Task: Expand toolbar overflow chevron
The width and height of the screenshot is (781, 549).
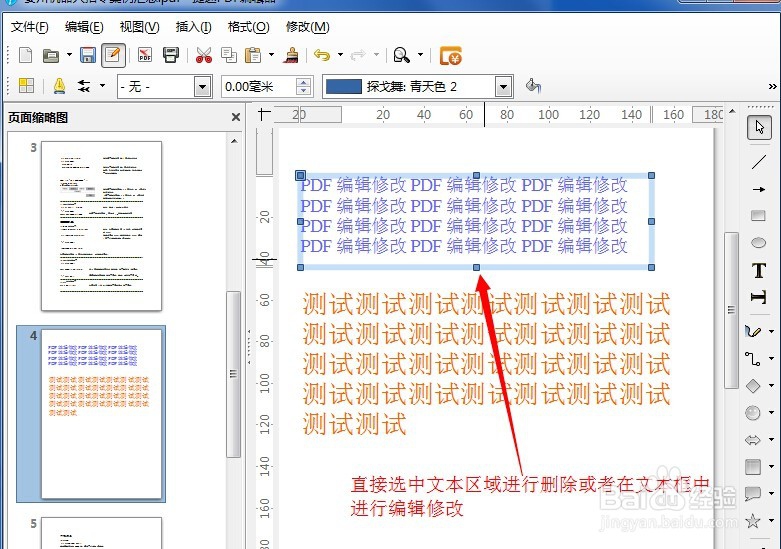Action: pyautogui.click(x=772, y=87)
